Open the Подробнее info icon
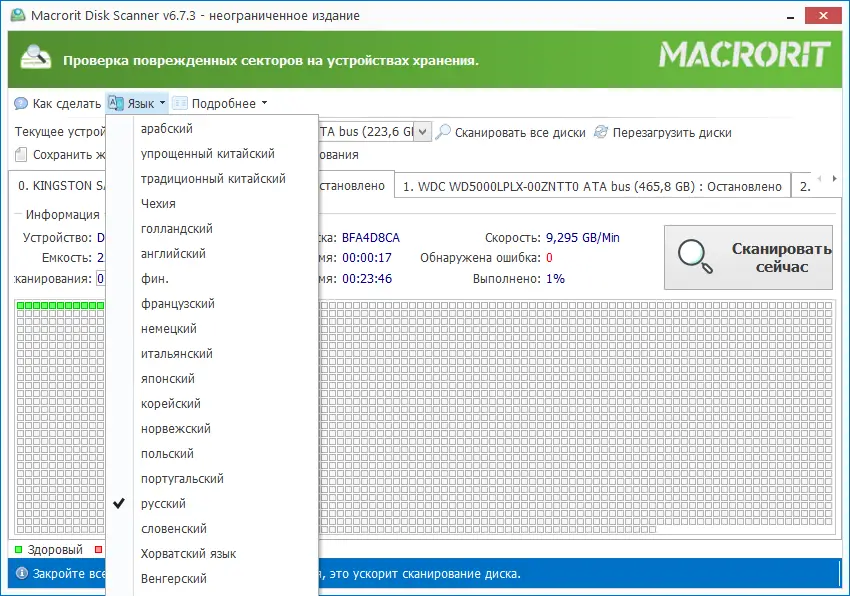 [180, 103]
